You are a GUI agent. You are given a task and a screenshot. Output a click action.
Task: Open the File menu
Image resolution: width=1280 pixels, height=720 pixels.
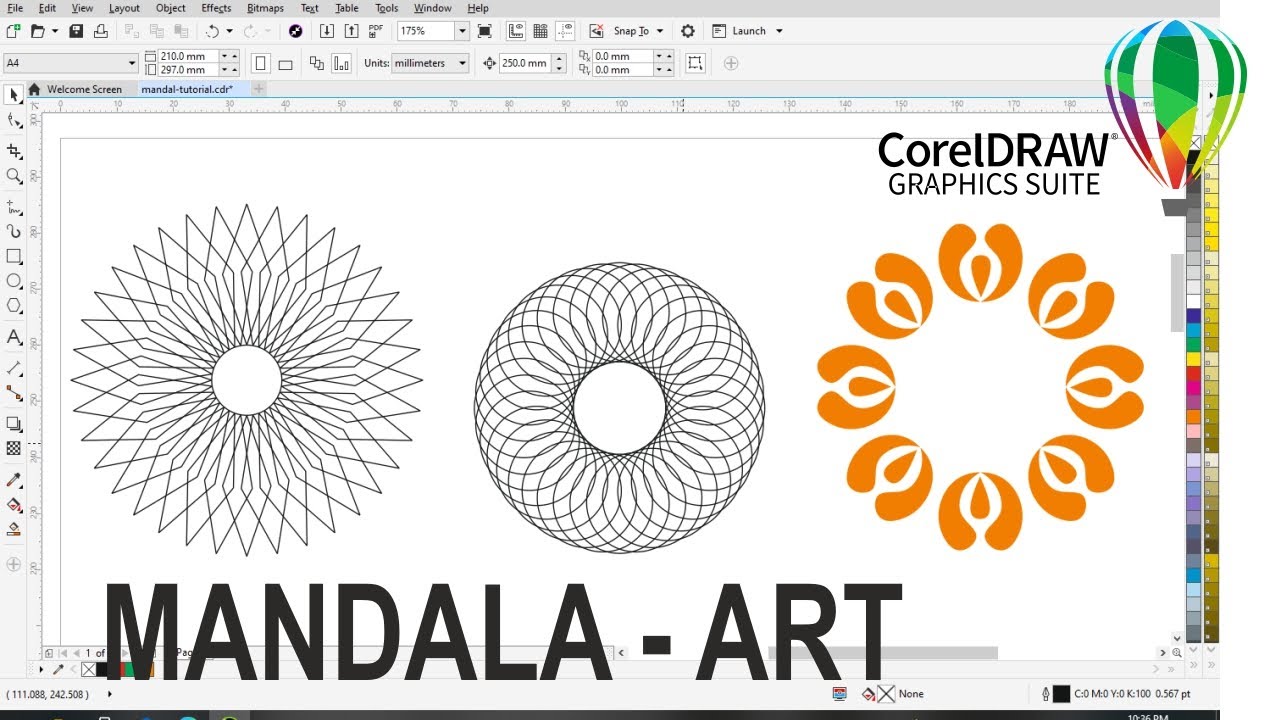[15, 8]
